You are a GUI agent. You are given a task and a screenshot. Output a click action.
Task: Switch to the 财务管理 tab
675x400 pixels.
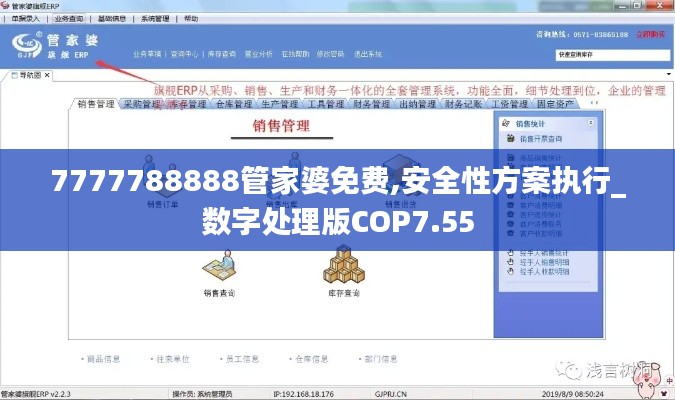tap(372, 104)
